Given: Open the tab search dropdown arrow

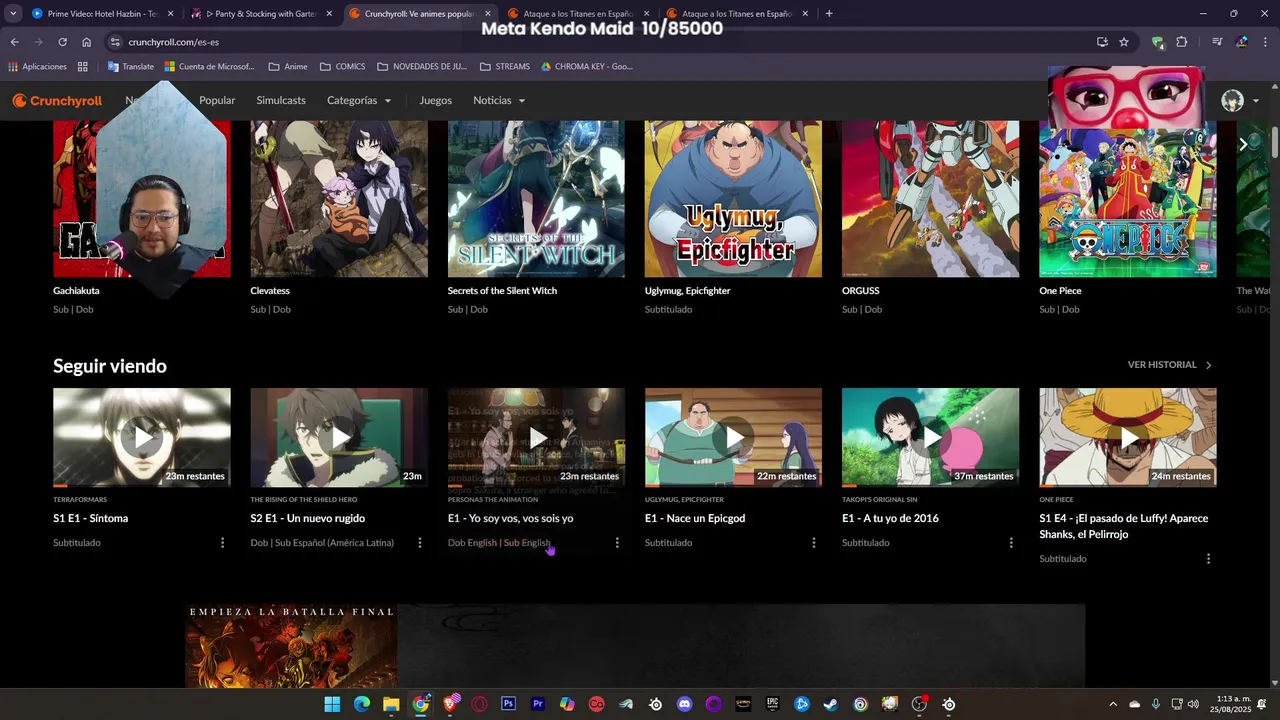Looking at the screenshot, I should pos(13,14).
